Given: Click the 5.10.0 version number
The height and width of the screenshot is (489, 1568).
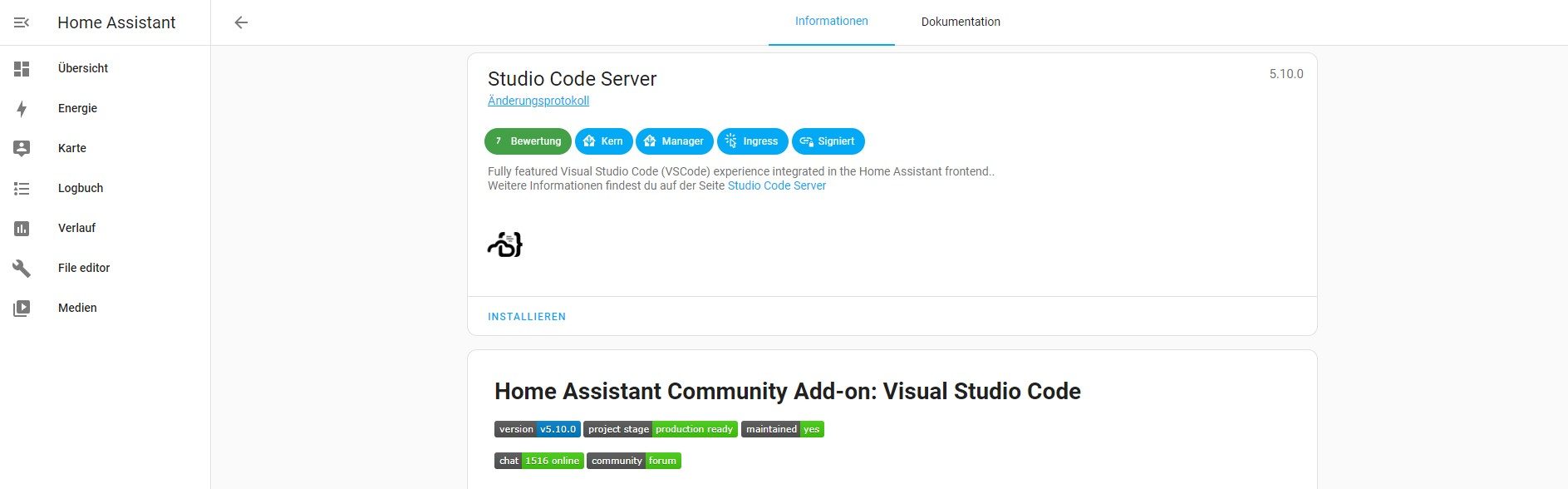Looking at the screenshot, I should pyautogui.click(x=1286, y=74).
